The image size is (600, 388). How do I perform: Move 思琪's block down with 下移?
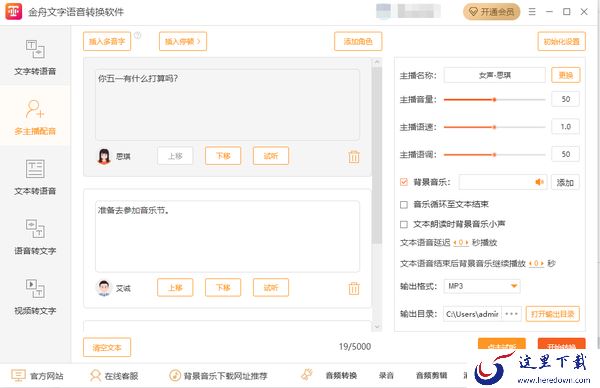(x=223, y=156)
